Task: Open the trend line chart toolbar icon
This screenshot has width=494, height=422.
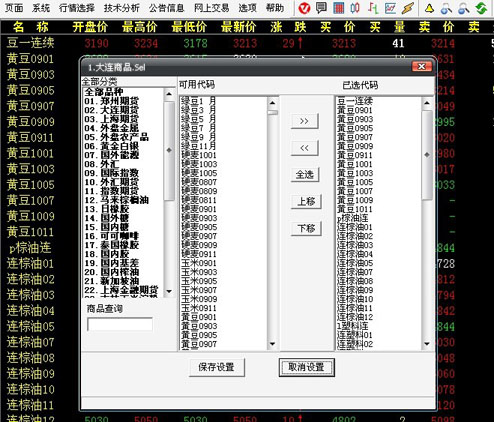Action: (390, 8)
